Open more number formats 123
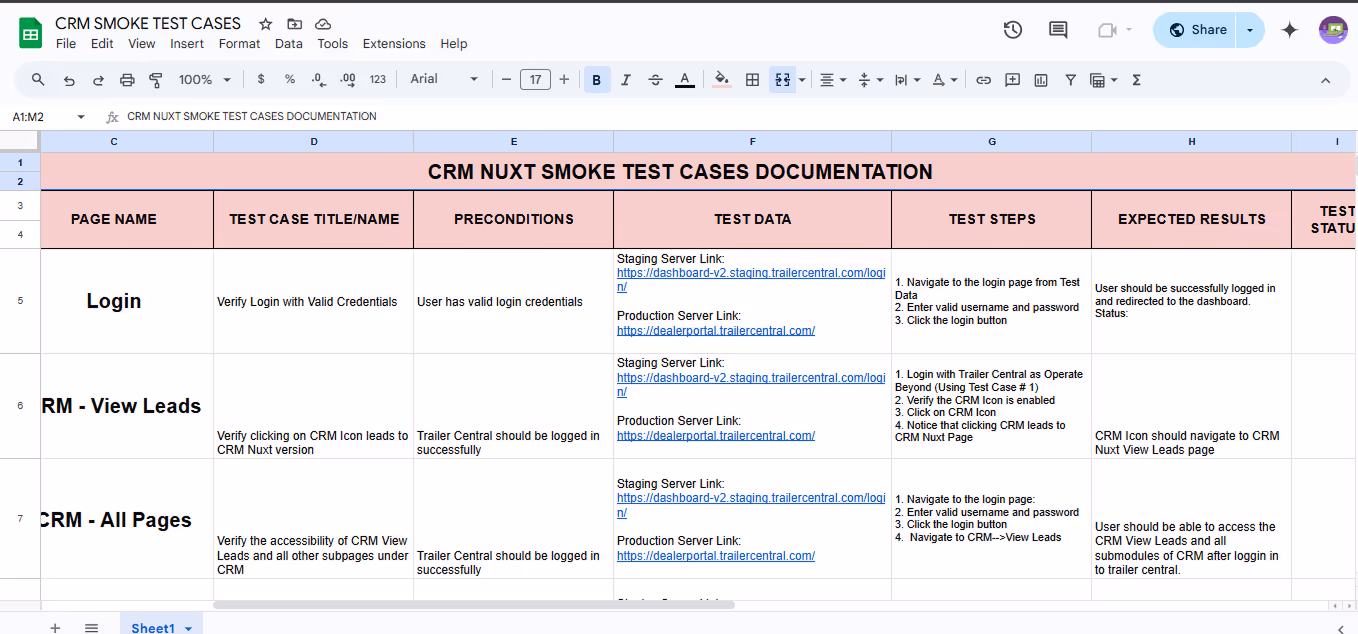 377,80
